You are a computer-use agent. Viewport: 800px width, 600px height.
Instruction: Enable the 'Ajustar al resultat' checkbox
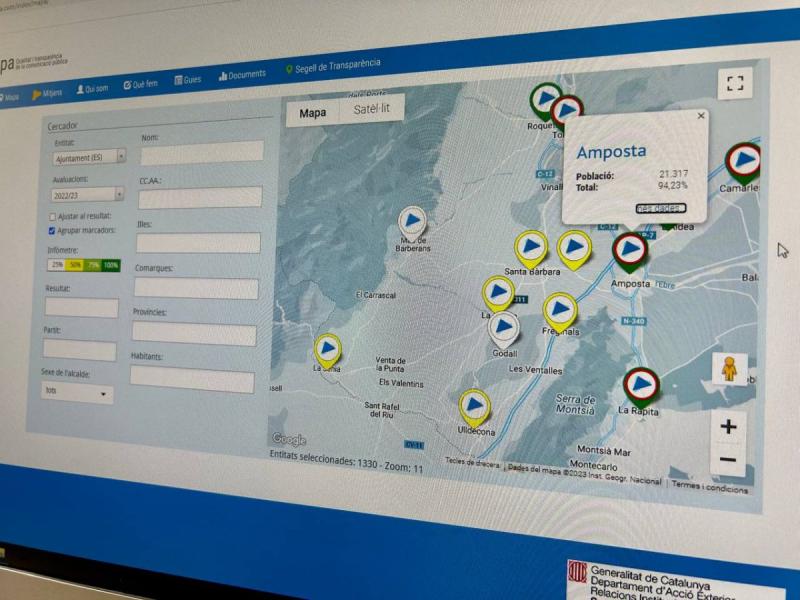[52, 216]
